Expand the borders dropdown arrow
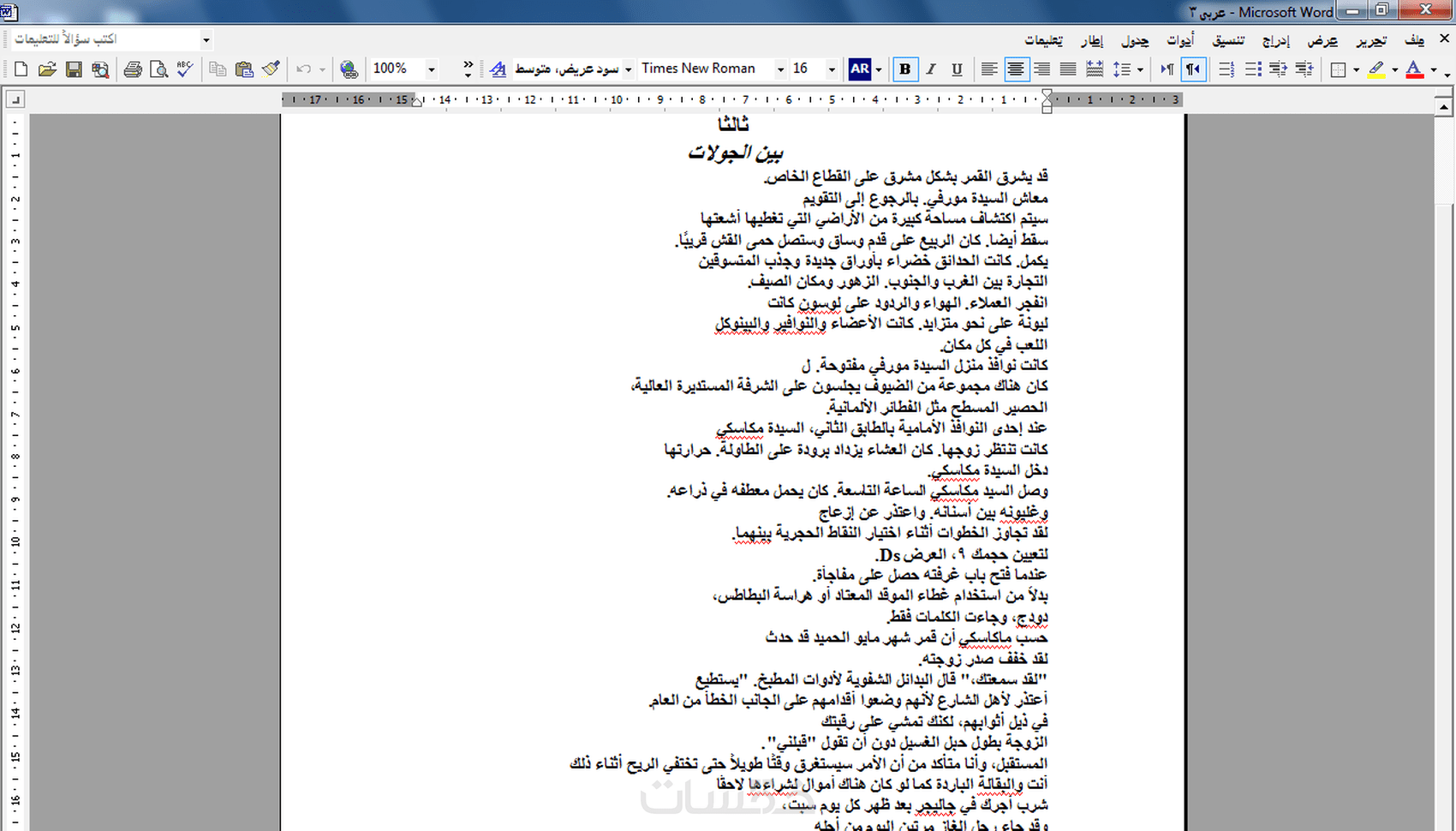The height and width of the screenshot is (831, 1456). 1357,69
